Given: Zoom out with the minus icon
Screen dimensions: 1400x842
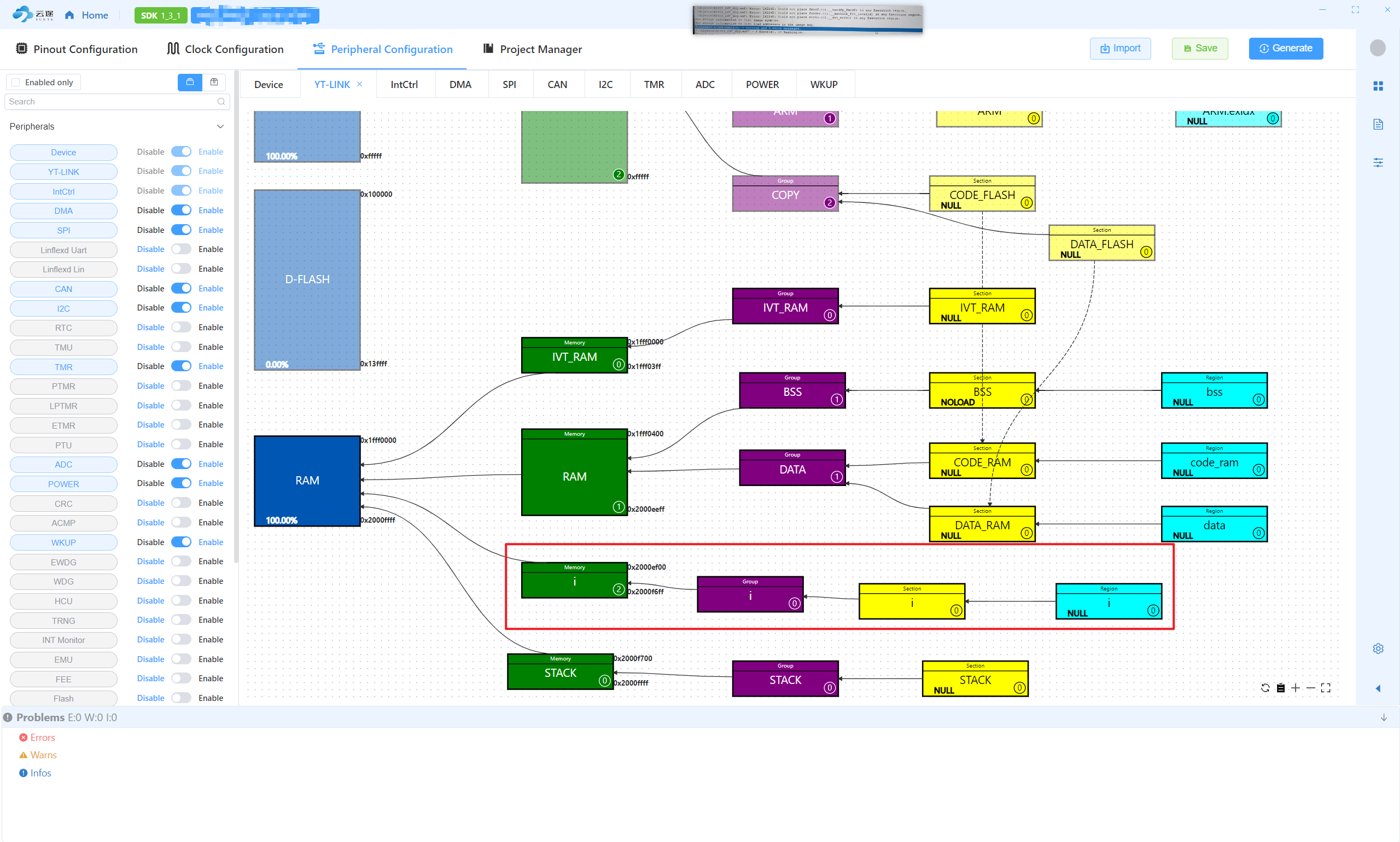Looking at the screenshot, I should tap(1310, 688).
